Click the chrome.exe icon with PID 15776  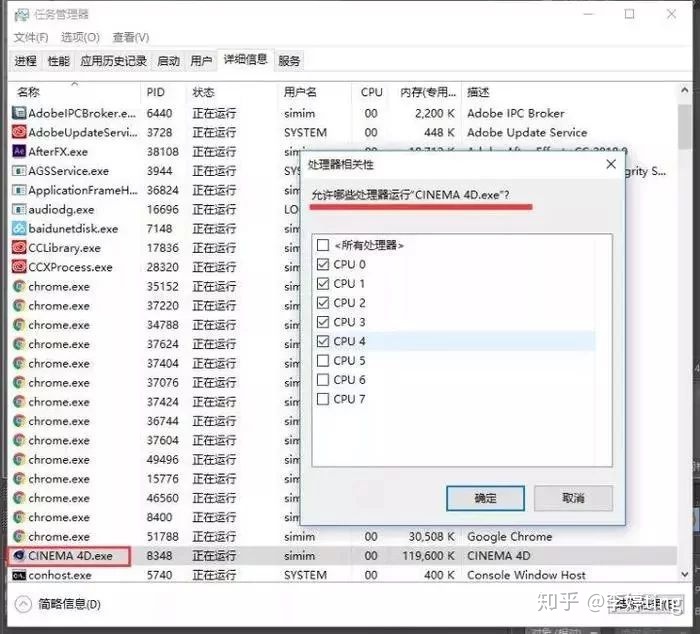click(19, 479)
